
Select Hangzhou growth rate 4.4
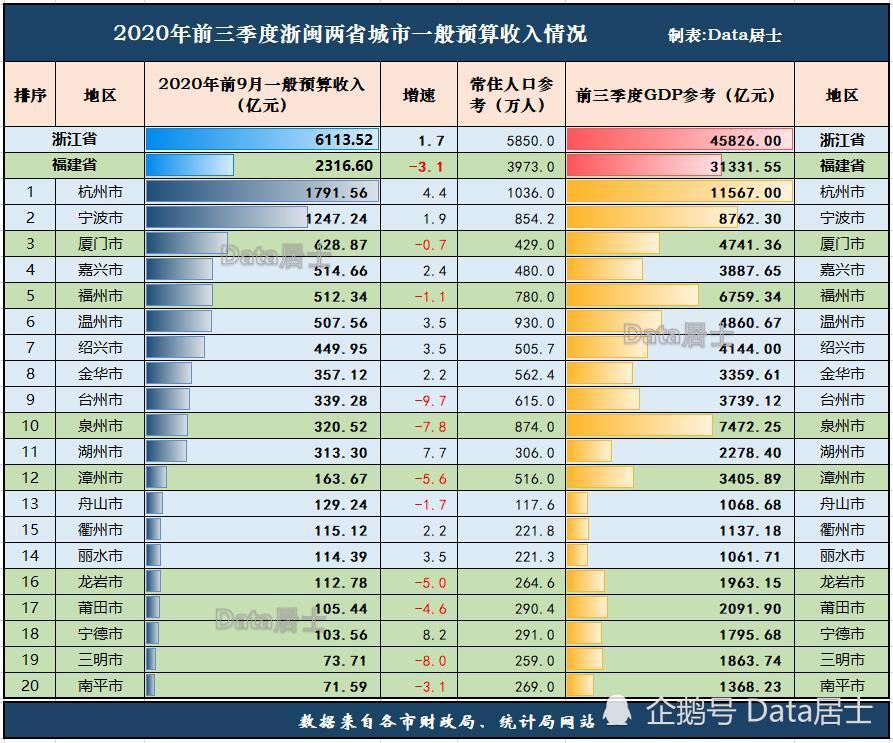(x=435, y=193)
